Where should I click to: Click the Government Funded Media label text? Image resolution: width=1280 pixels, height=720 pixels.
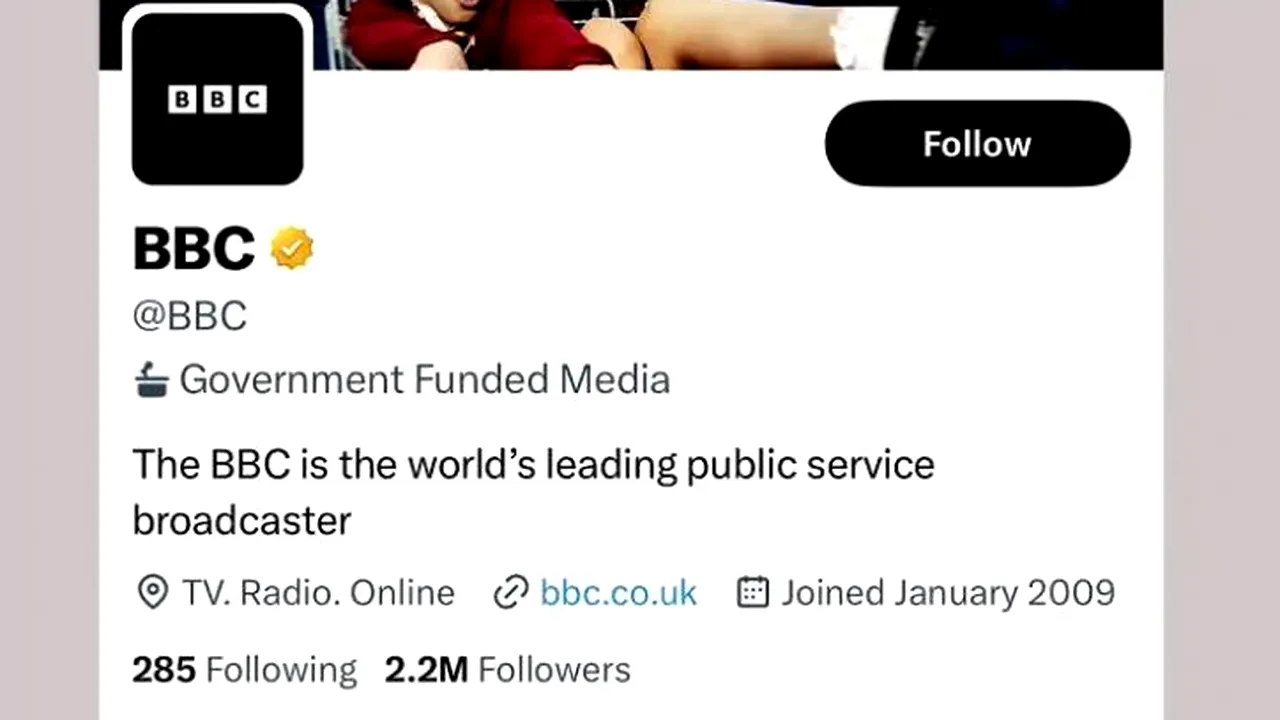424,379
